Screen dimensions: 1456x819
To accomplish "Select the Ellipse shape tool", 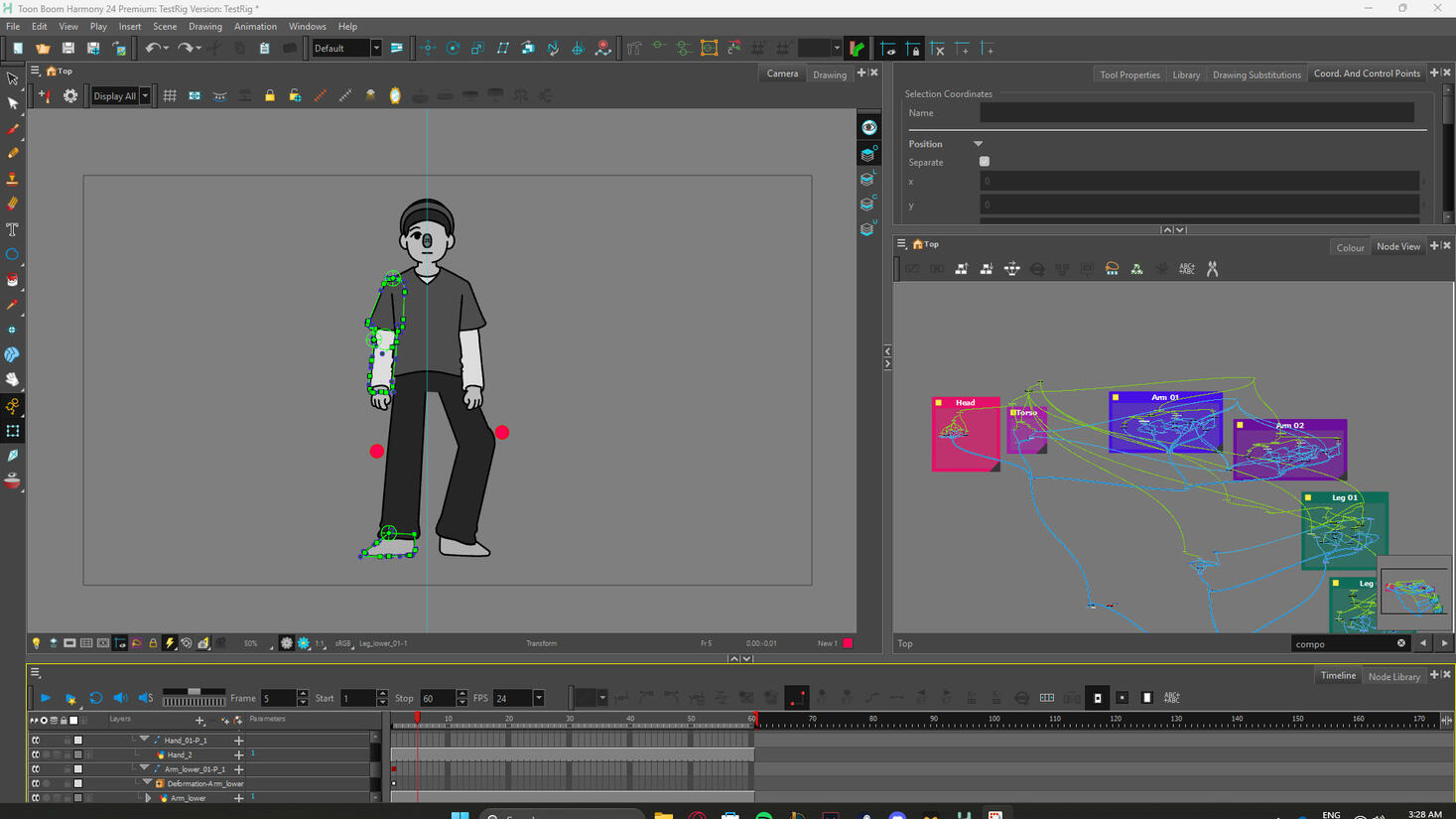I will (x=12, y=254).
